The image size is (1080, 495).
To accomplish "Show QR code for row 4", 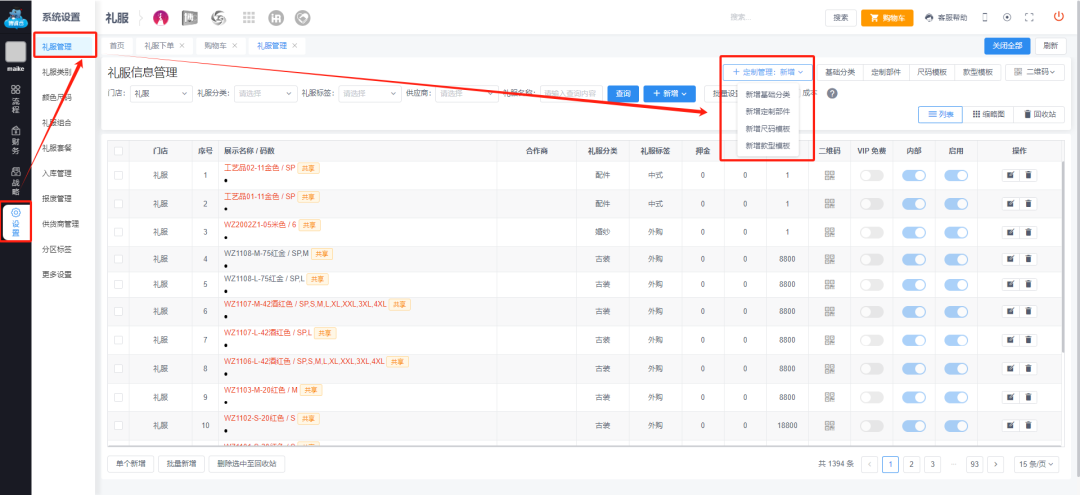I will click(829, 260).
